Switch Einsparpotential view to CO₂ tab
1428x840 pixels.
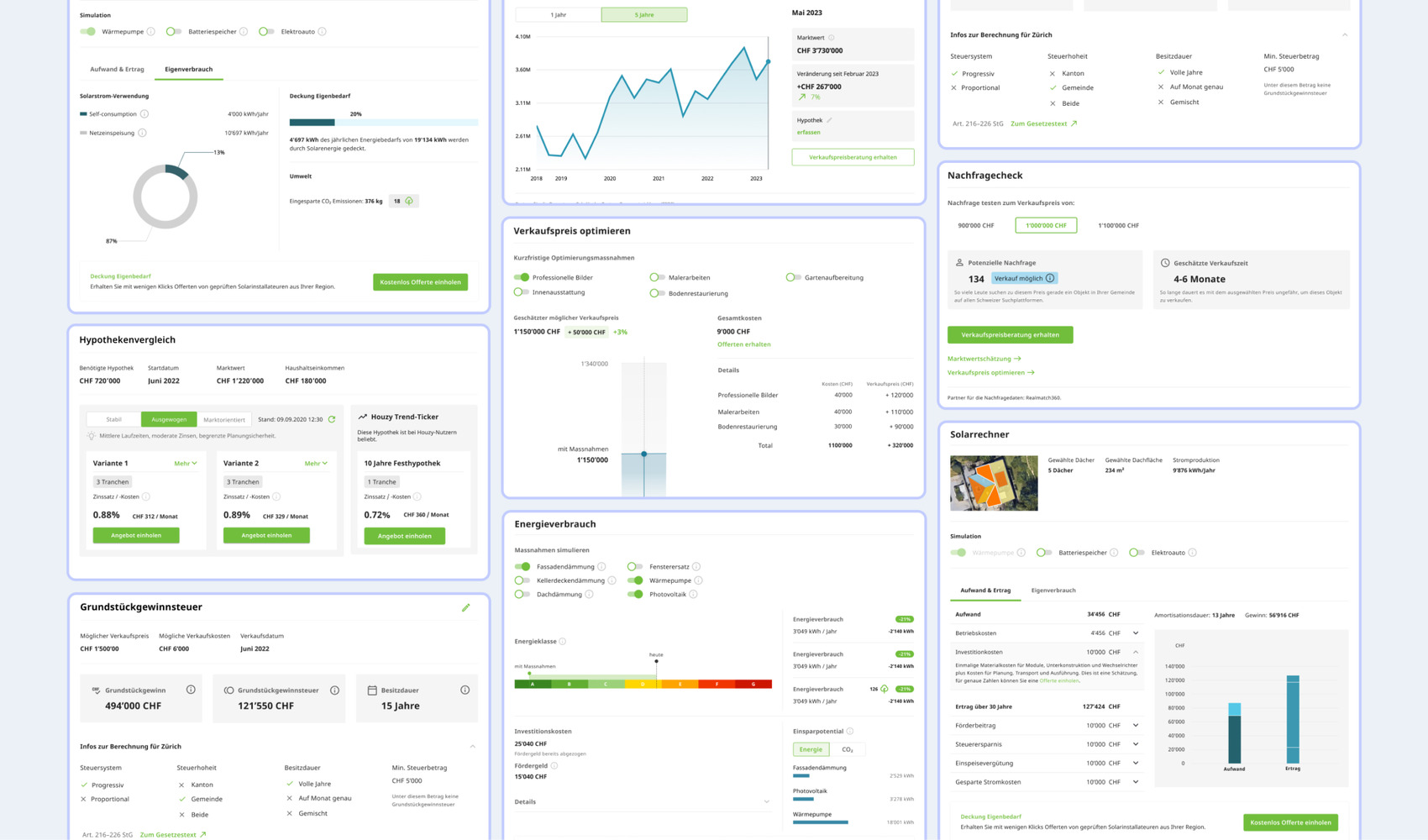(x=848, y=749)
